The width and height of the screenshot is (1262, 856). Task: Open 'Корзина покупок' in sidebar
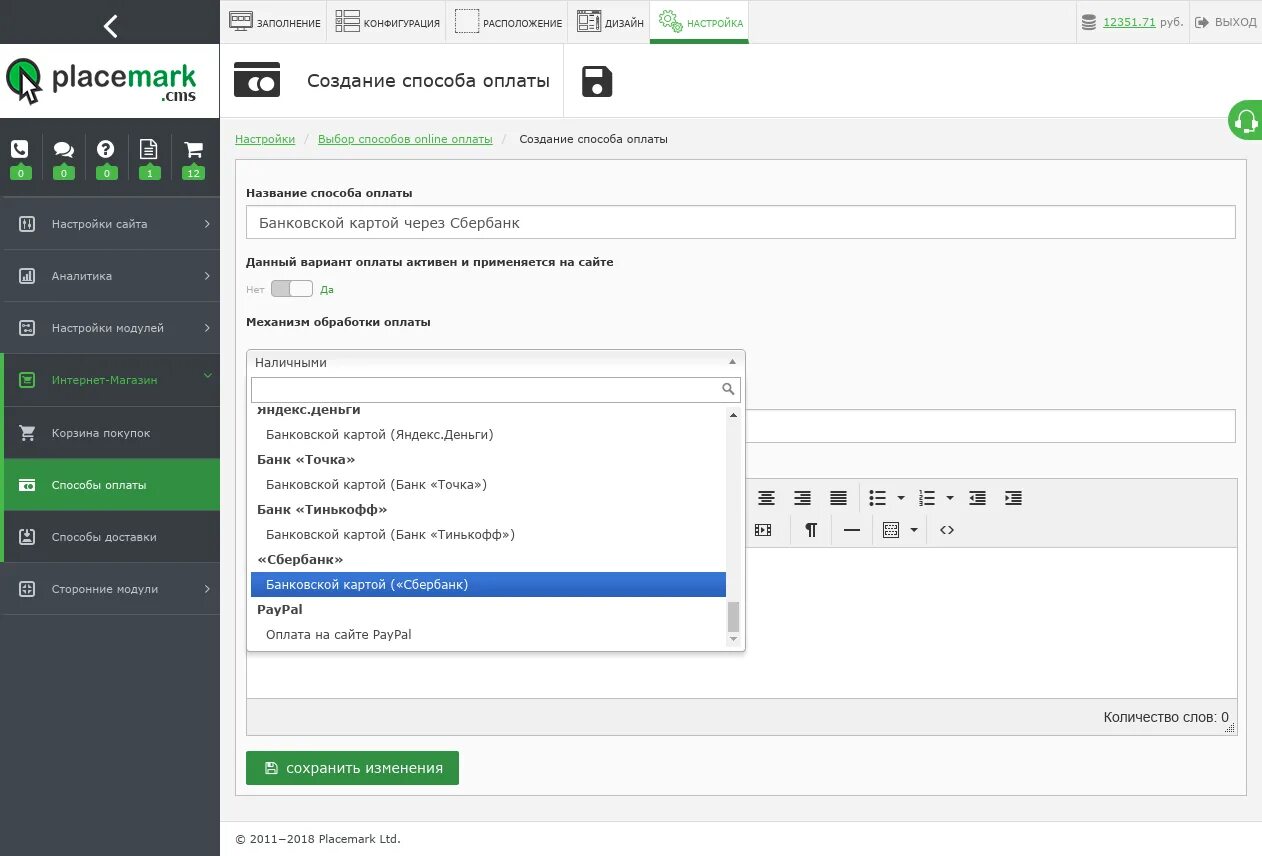[x=110, y=433]
